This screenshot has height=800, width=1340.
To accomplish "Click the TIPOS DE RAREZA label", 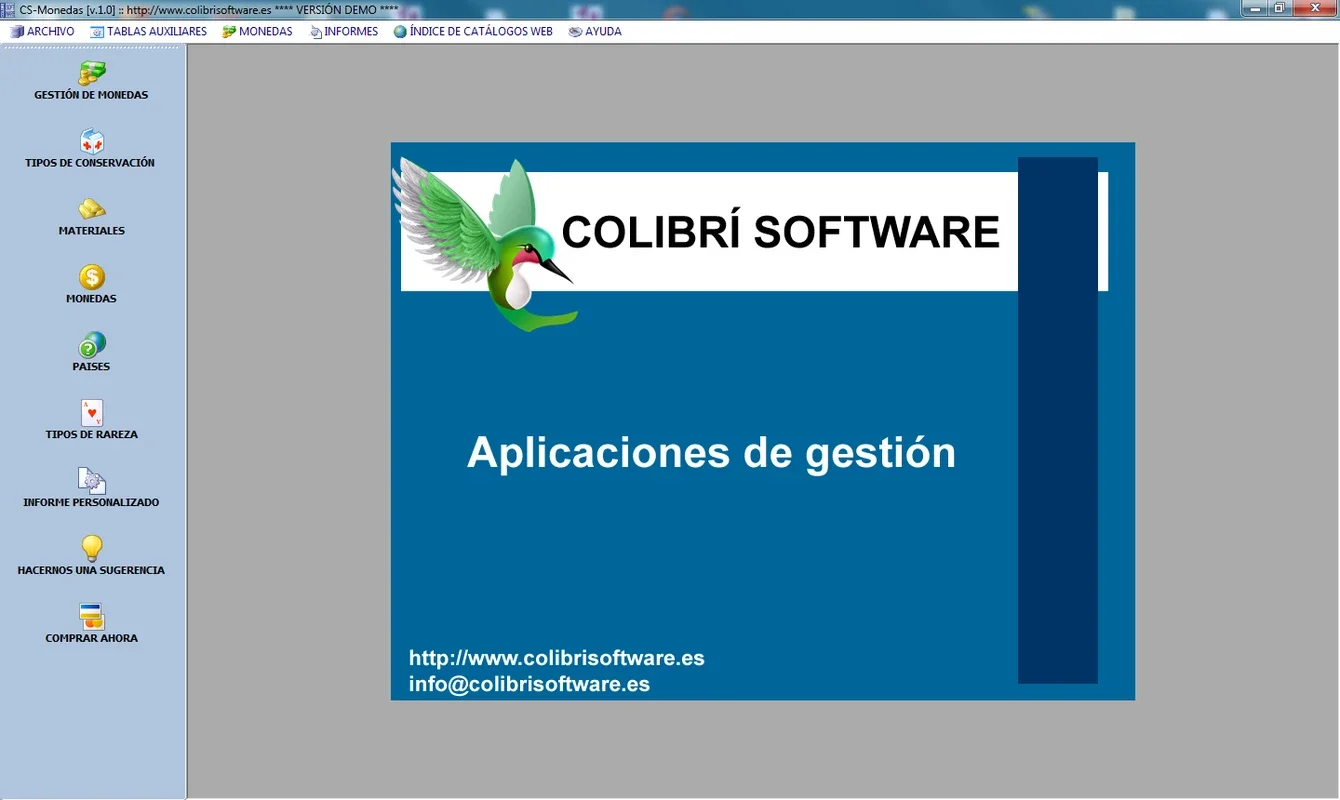I will tap(92, 435).
